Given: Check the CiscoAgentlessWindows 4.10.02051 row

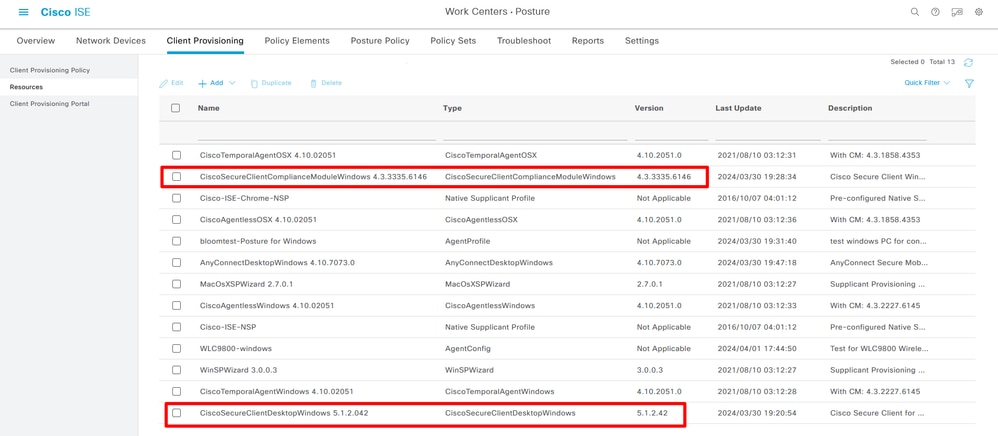Looking at the screenshot, I should [176, 306].
